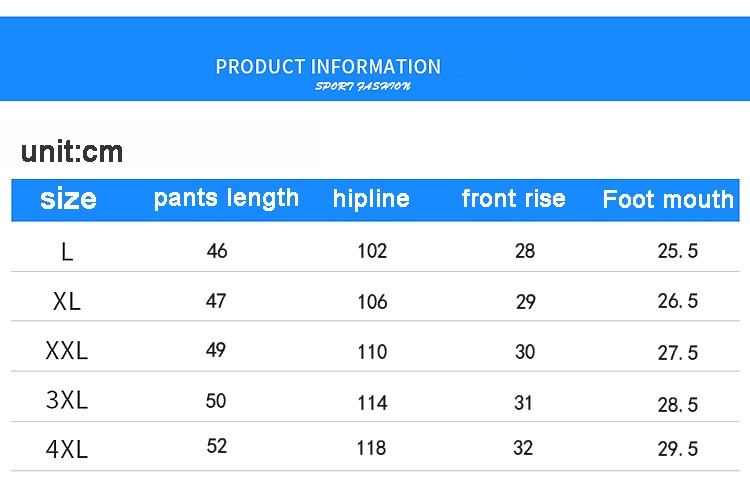Image resolution: width=750 pixels, height=478 pixels.
Task: Click the 4XL size row label
Action: click(x=67, y=449)
